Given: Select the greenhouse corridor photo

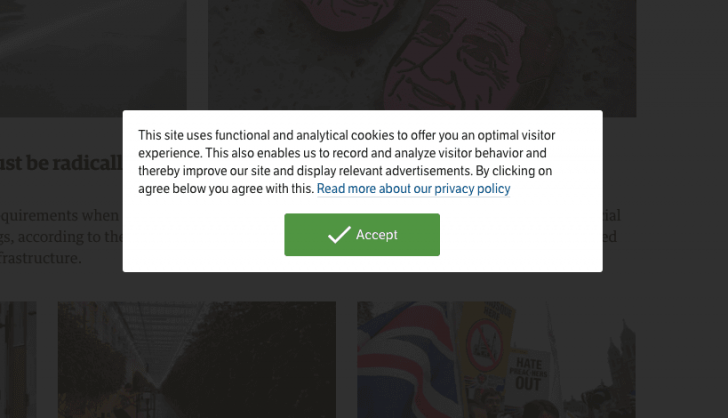Looking at the screenshot, I should [x=196, y=360].
